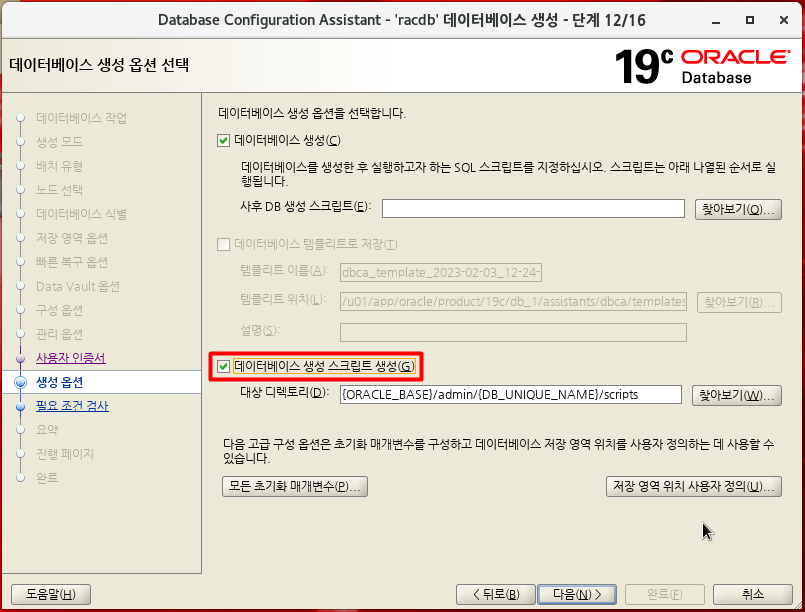Click the 배치 유형 step in sidebar
Screen dimensions: 805x612
coord(60,166)
